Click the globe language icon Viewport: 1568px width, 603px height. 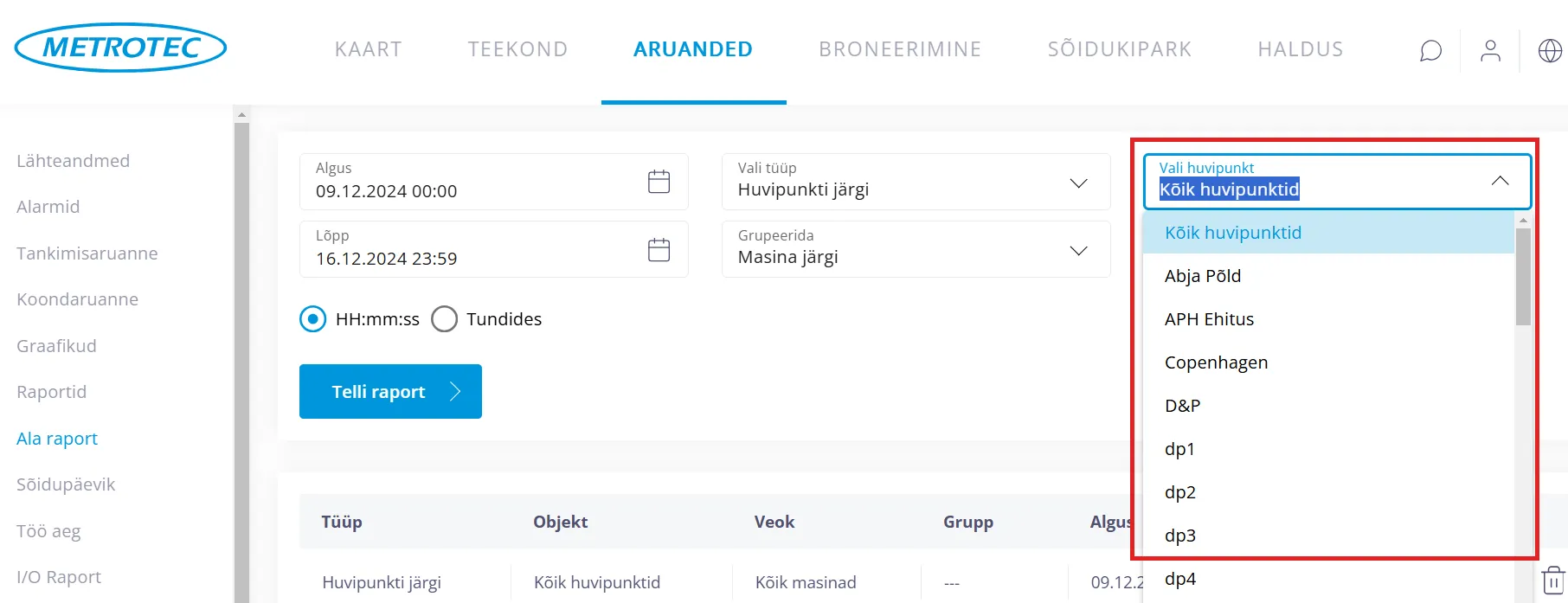tap(1550, 51)
